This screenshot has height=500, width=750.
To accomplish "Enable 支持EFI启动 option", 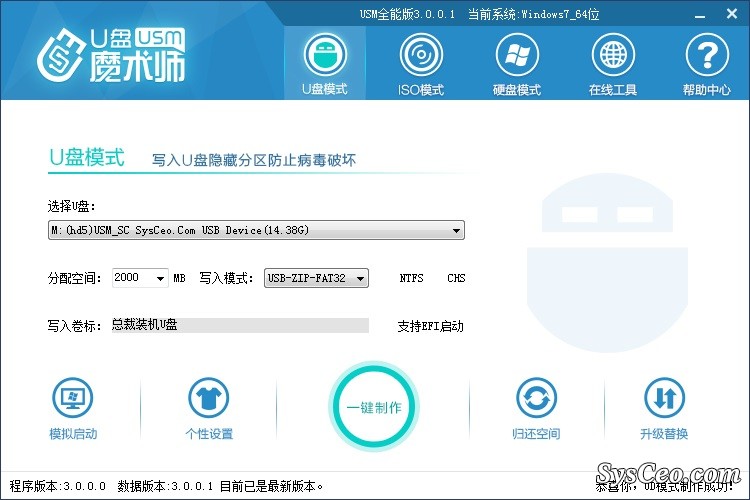I will point(430,326).
